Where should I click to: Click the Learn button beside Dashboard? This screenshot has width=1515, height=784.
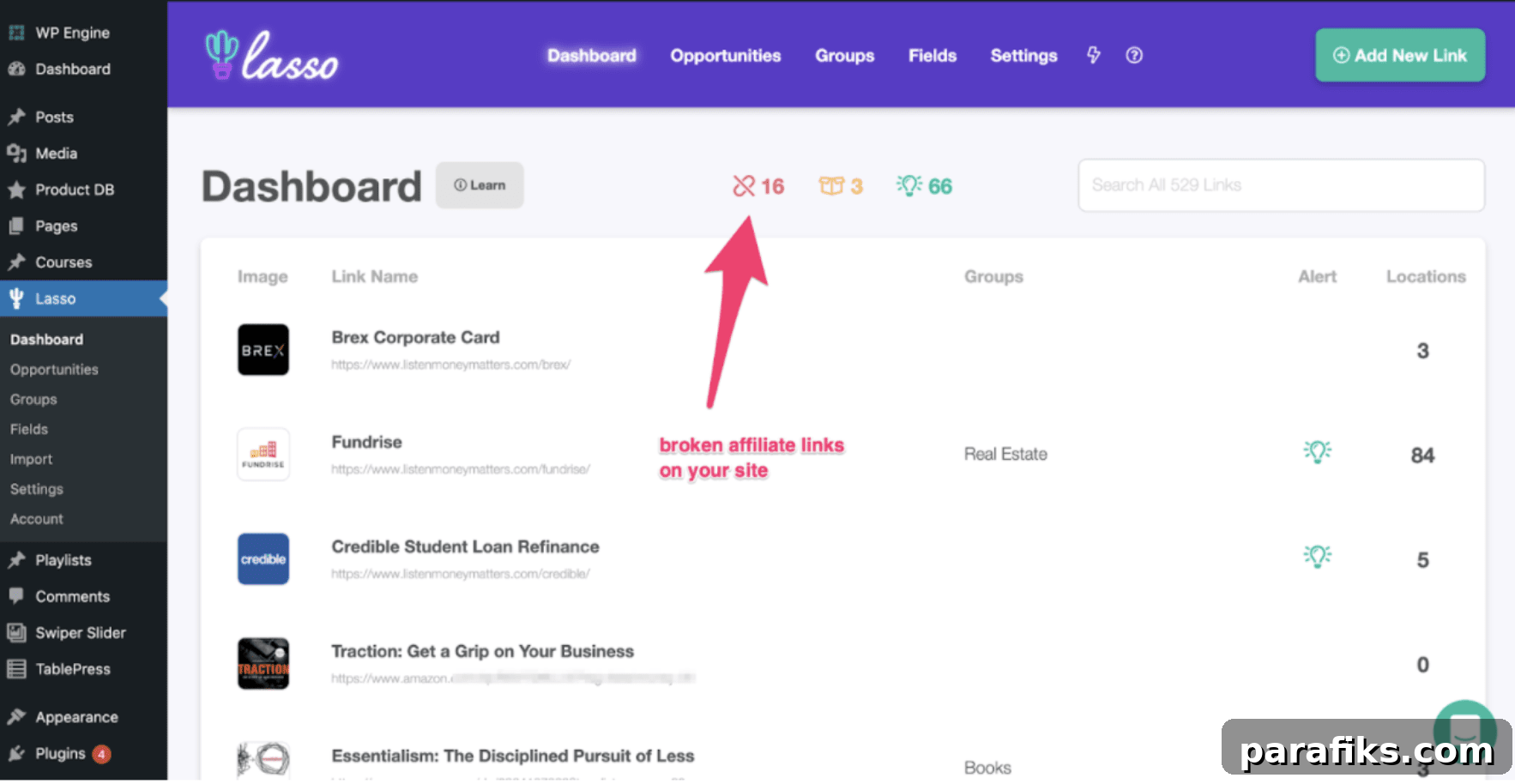click(x=480, y=185)
